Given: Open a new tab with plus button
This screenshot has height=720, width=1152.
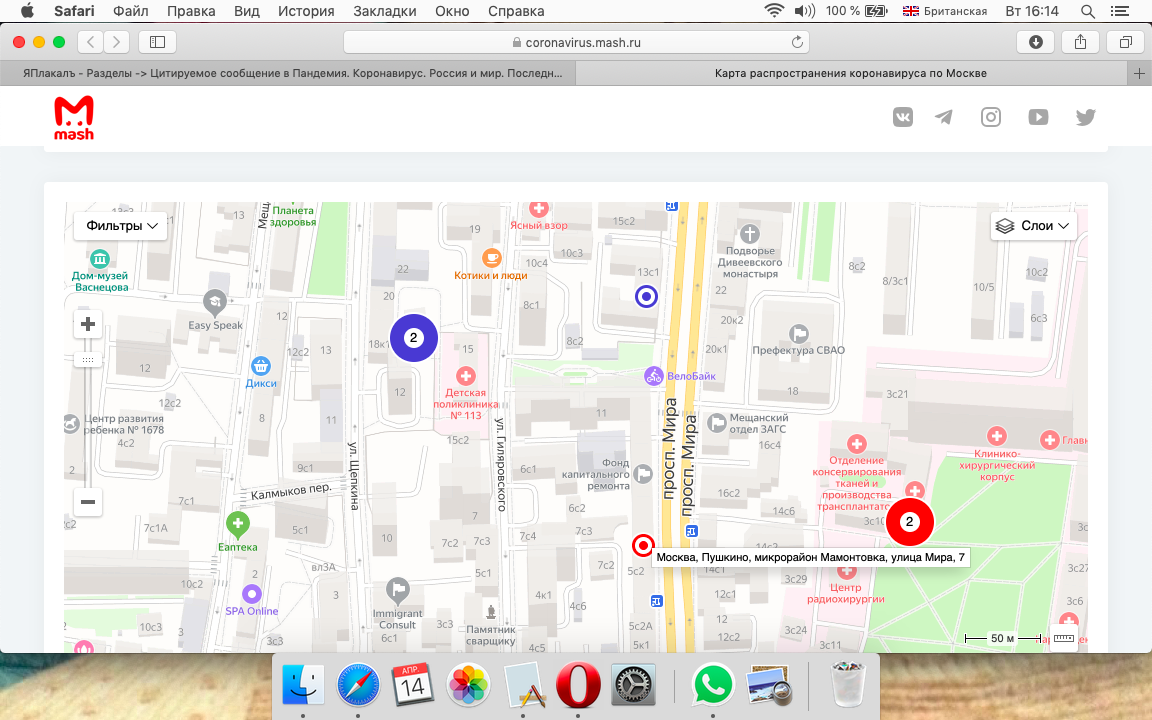Looking at the screenshot, I should (x=1139, y=73).
